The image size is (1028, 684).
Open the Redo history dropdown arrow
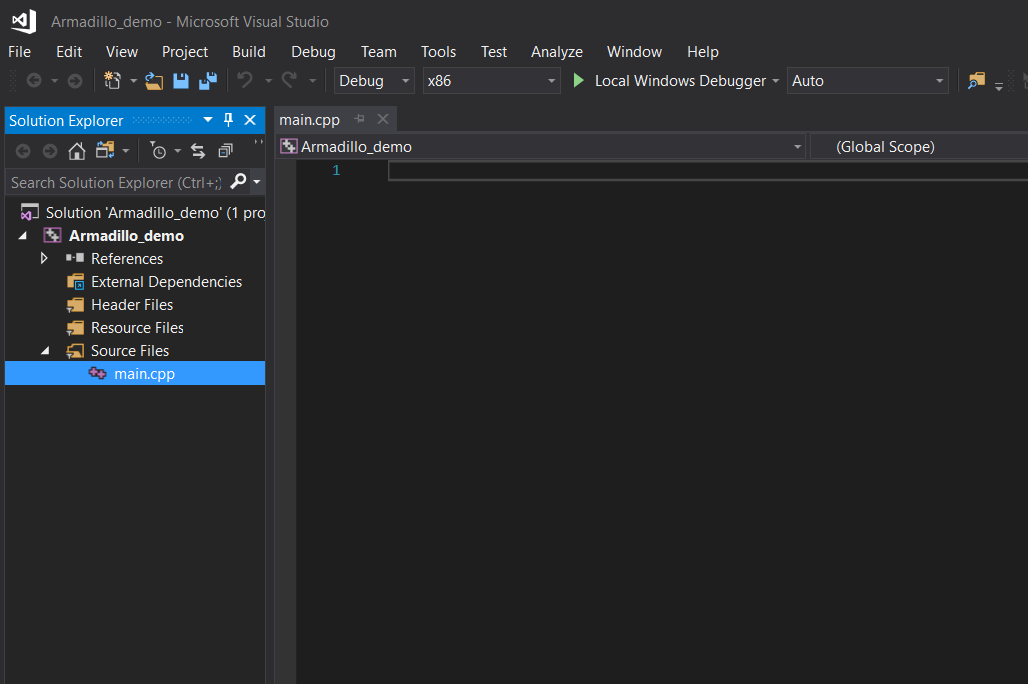(x=312, y=81)
